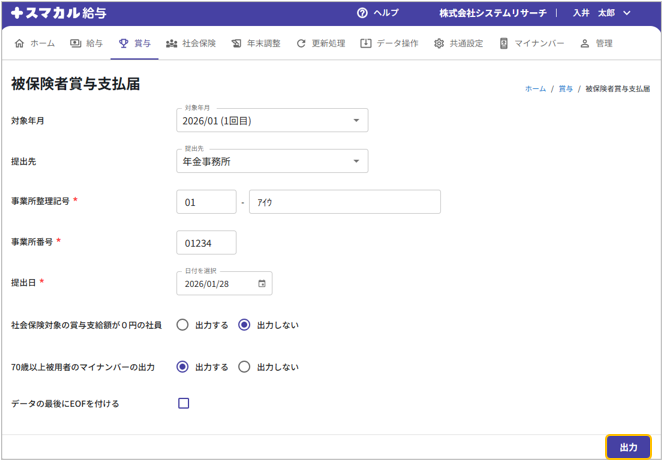Open the 対象年月 dropdown
This screenshot has width=663, height=462.
click(272, 120)
